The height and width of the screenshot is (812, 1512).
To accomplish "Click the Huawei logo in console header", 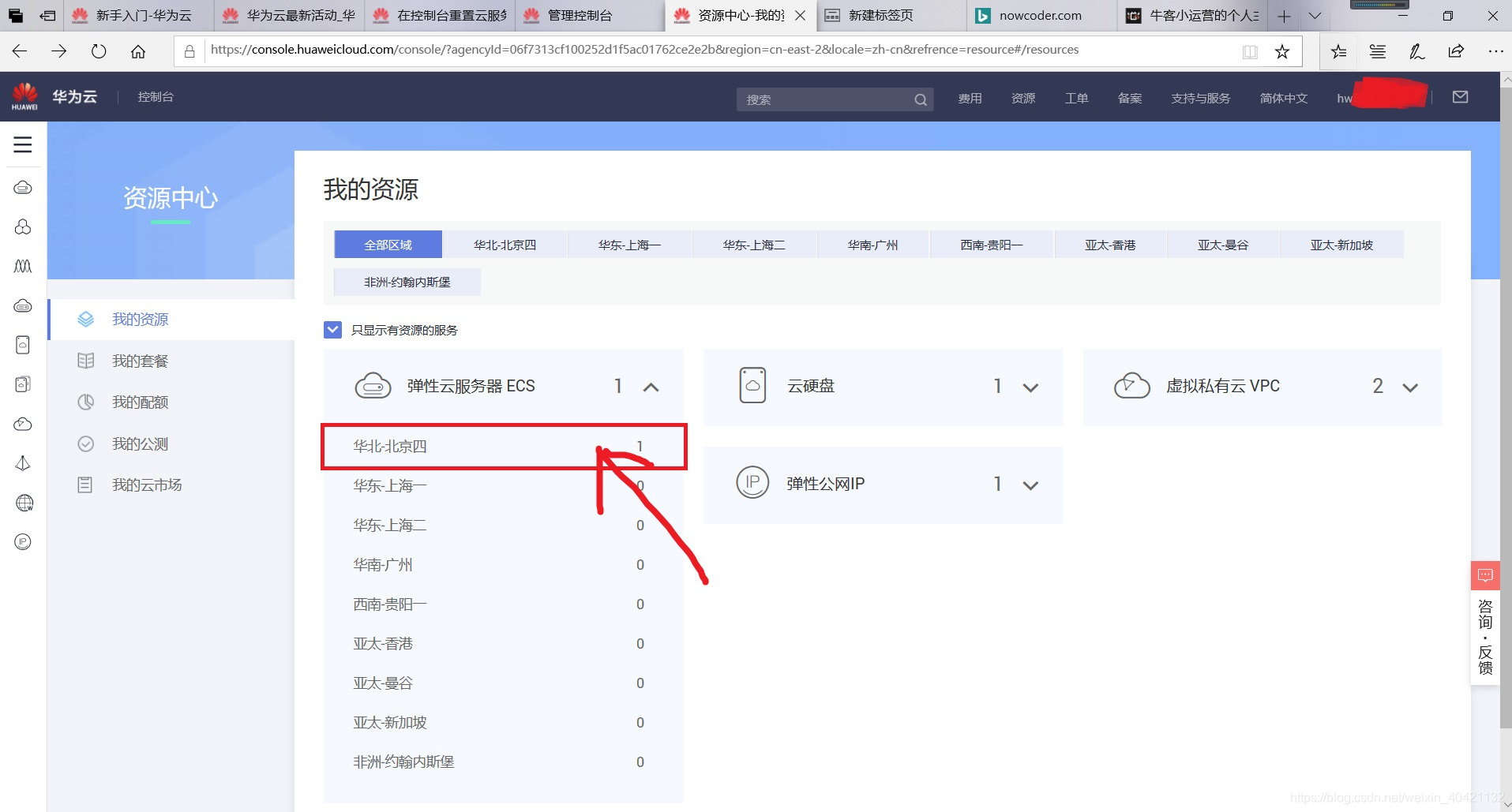I will (x=24, y=96).
